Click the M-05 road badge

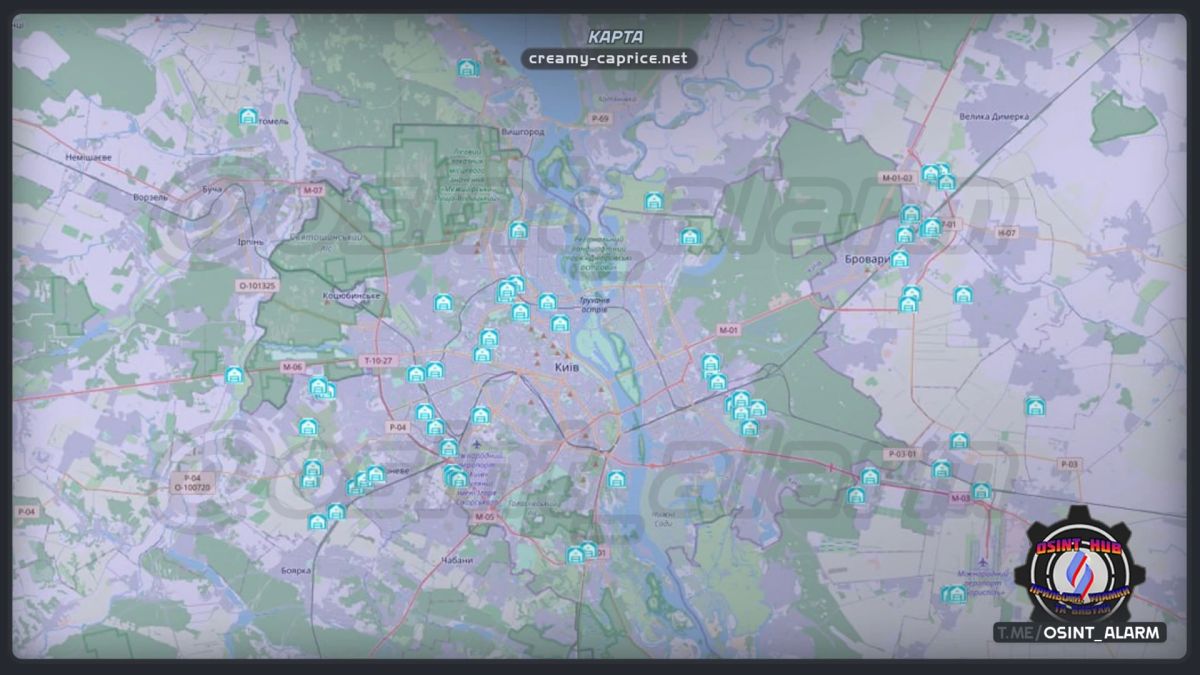point(485,516)
